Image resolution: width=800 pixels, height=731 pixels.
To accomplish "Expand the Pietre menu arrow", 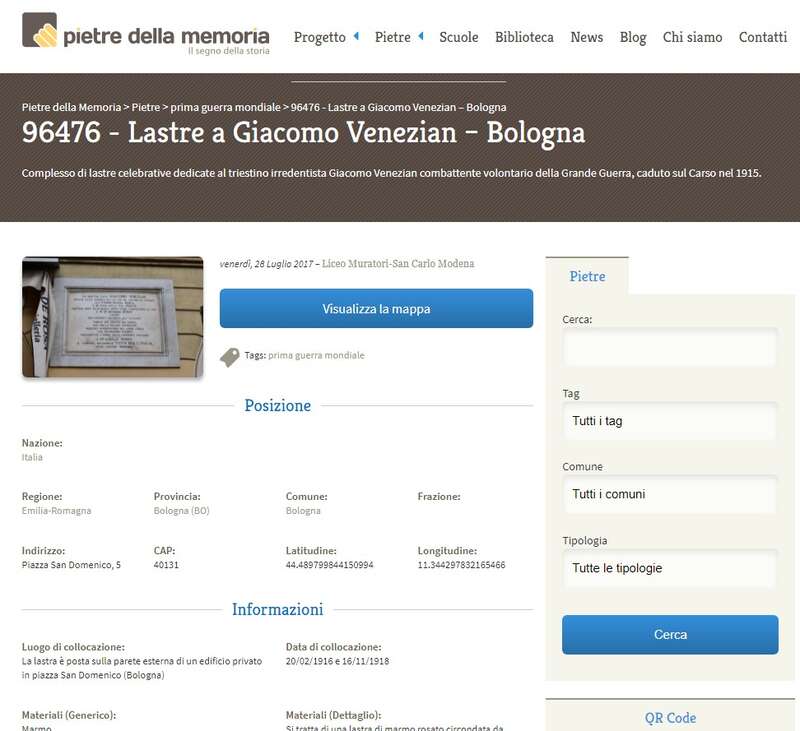I will tap(421, 37).
